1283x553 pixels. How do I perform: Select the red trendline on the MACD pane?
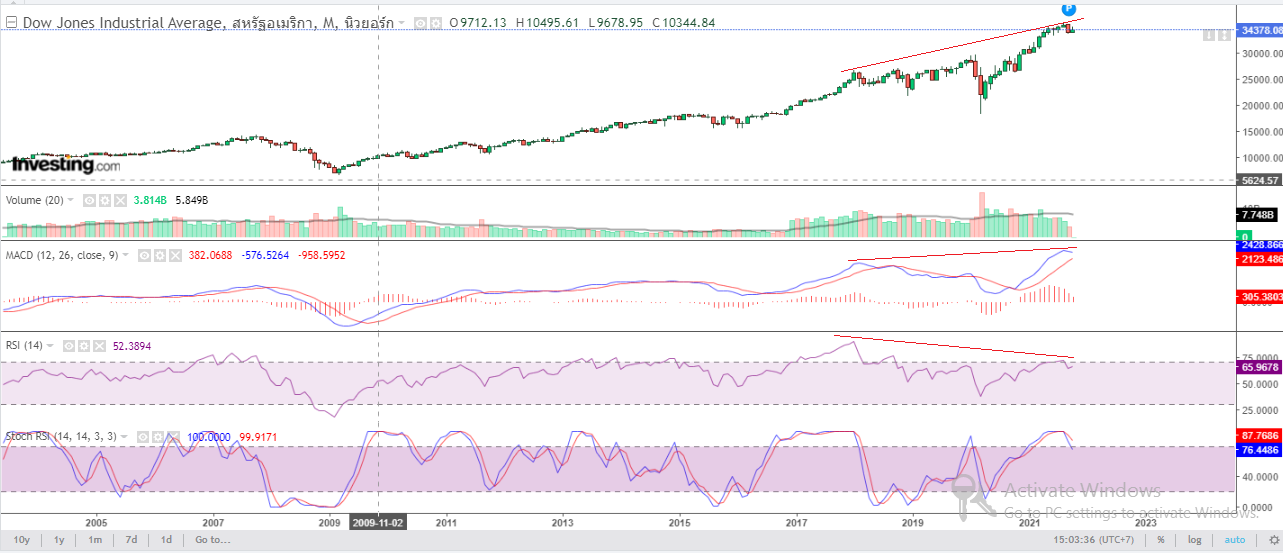(x=963, y=254)
